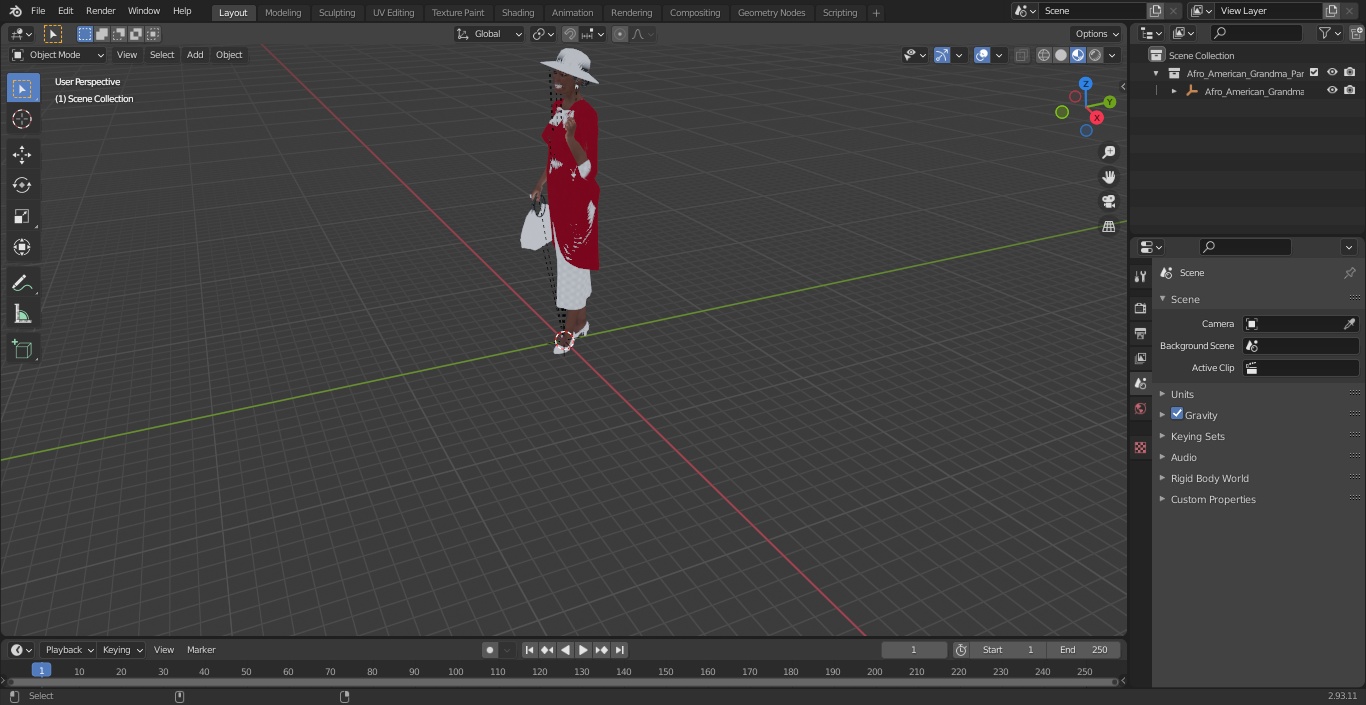Open Global transform orientation dropdown
Image resolution: width=1366 pixels, height=705 pixels.
click(489, 34)
